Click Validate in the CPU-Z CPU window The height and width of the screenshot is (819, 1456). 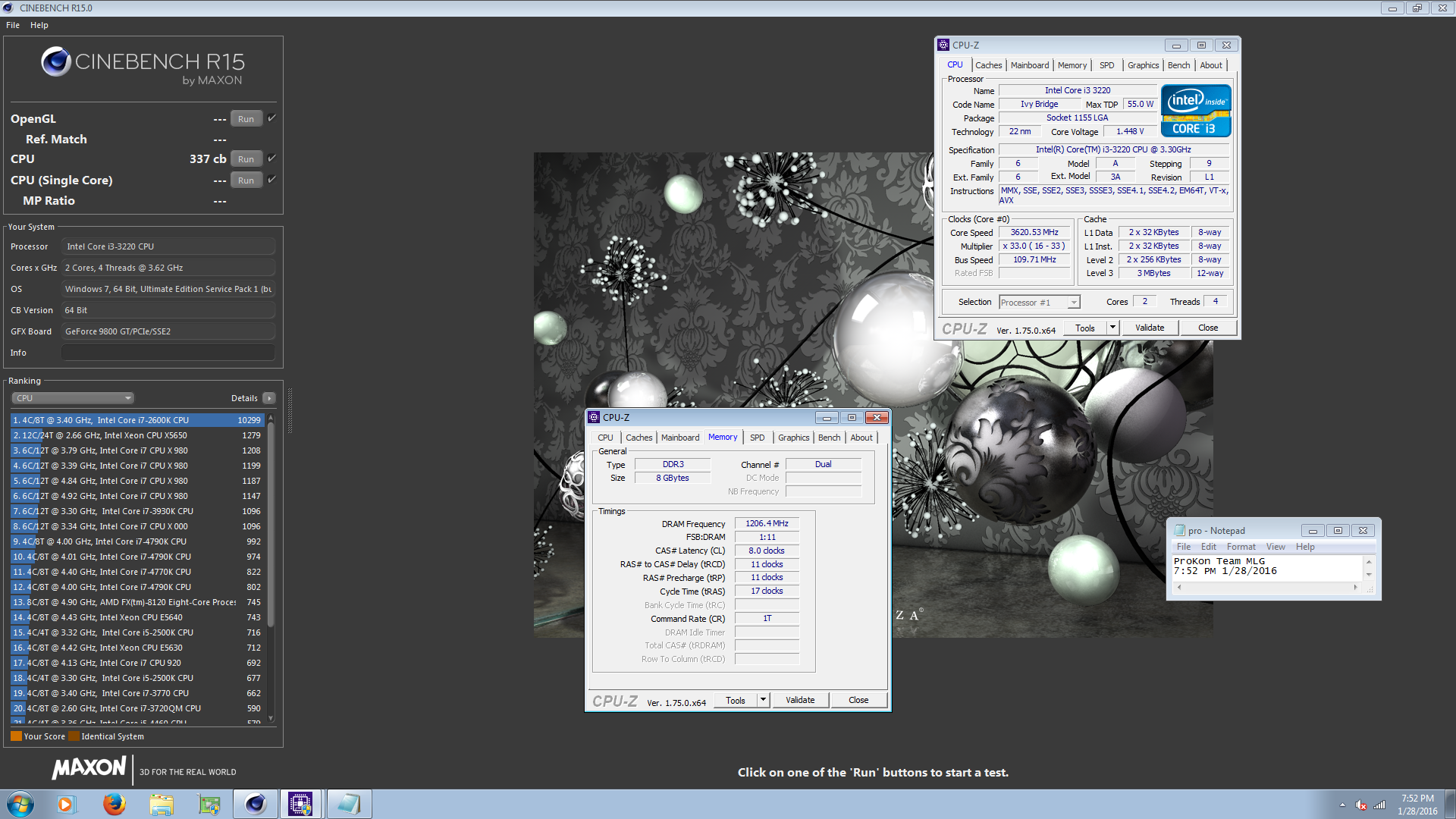coord(1150,328)
